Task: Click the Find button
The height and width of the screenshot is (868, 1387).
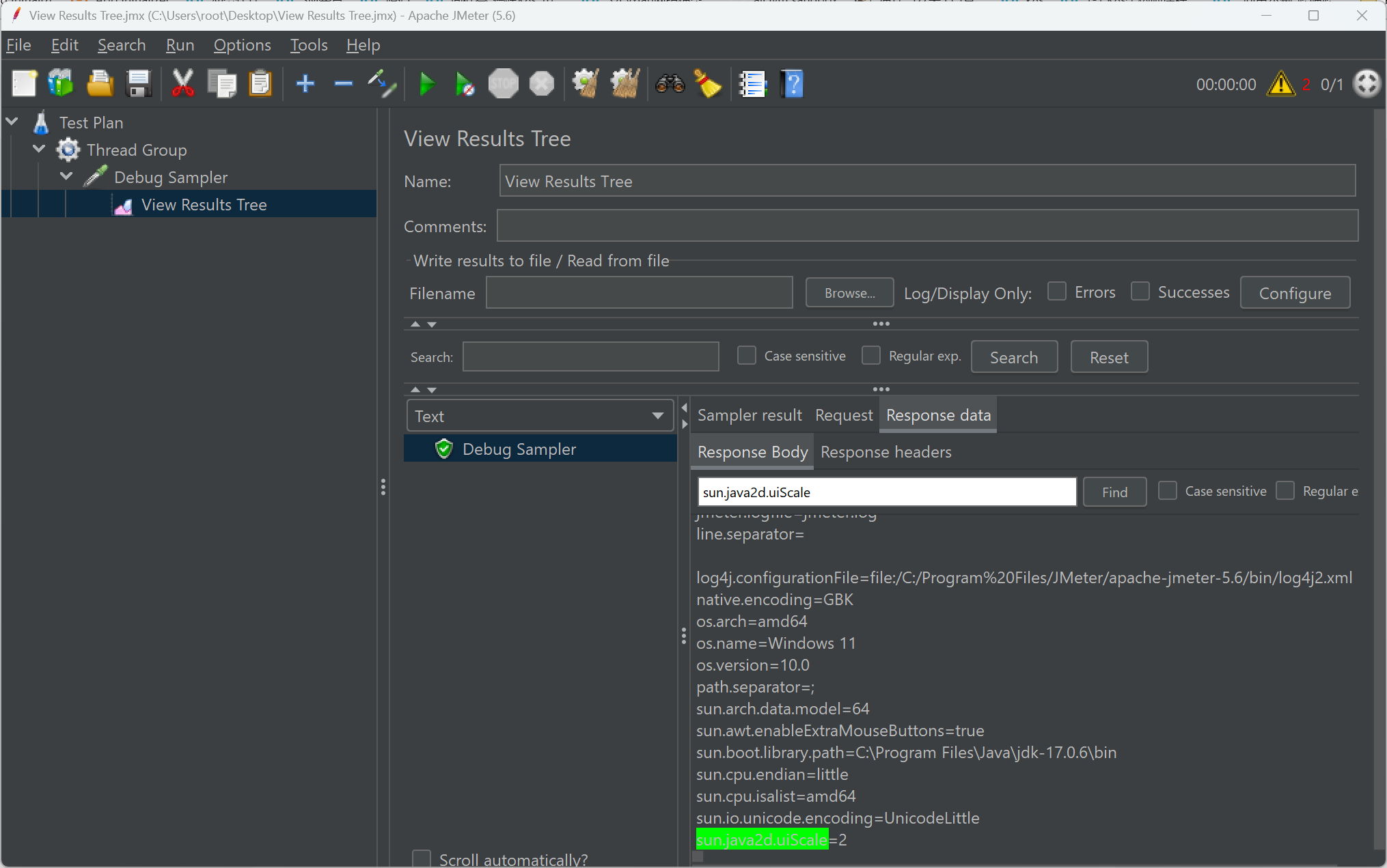Action: tap(1114, 492)
